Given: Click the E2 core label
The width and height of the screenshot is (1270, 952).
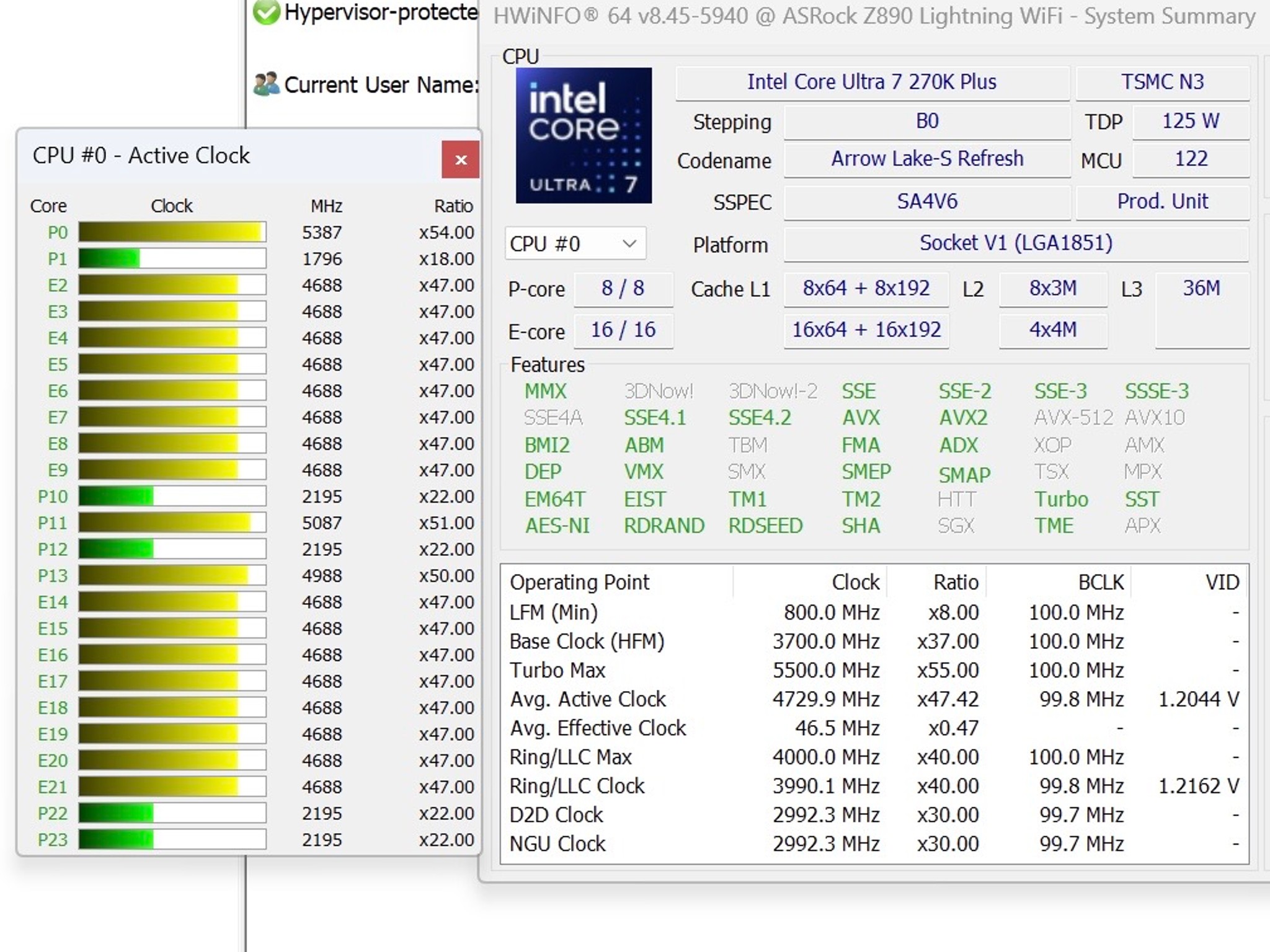Looking at the screenshot, I should 58,285.
